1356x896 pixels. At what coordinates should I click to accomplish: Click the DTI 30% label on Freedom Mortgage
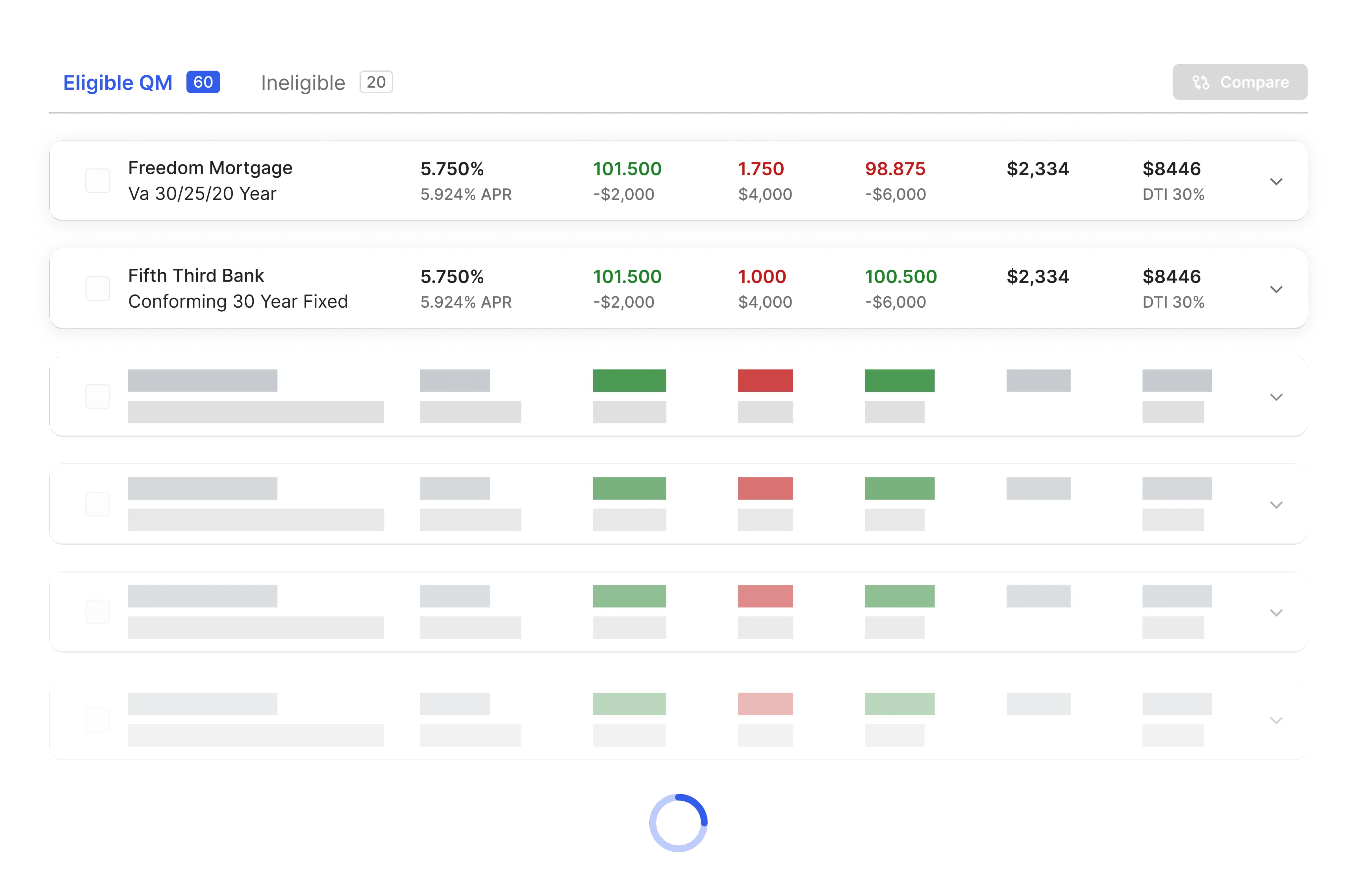click(x=1173, y=194)
